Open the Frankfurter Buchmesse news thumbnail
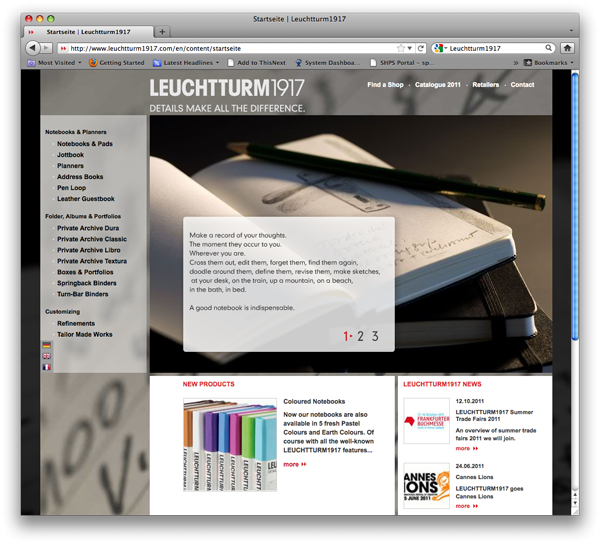 click(x=427, y=421)
